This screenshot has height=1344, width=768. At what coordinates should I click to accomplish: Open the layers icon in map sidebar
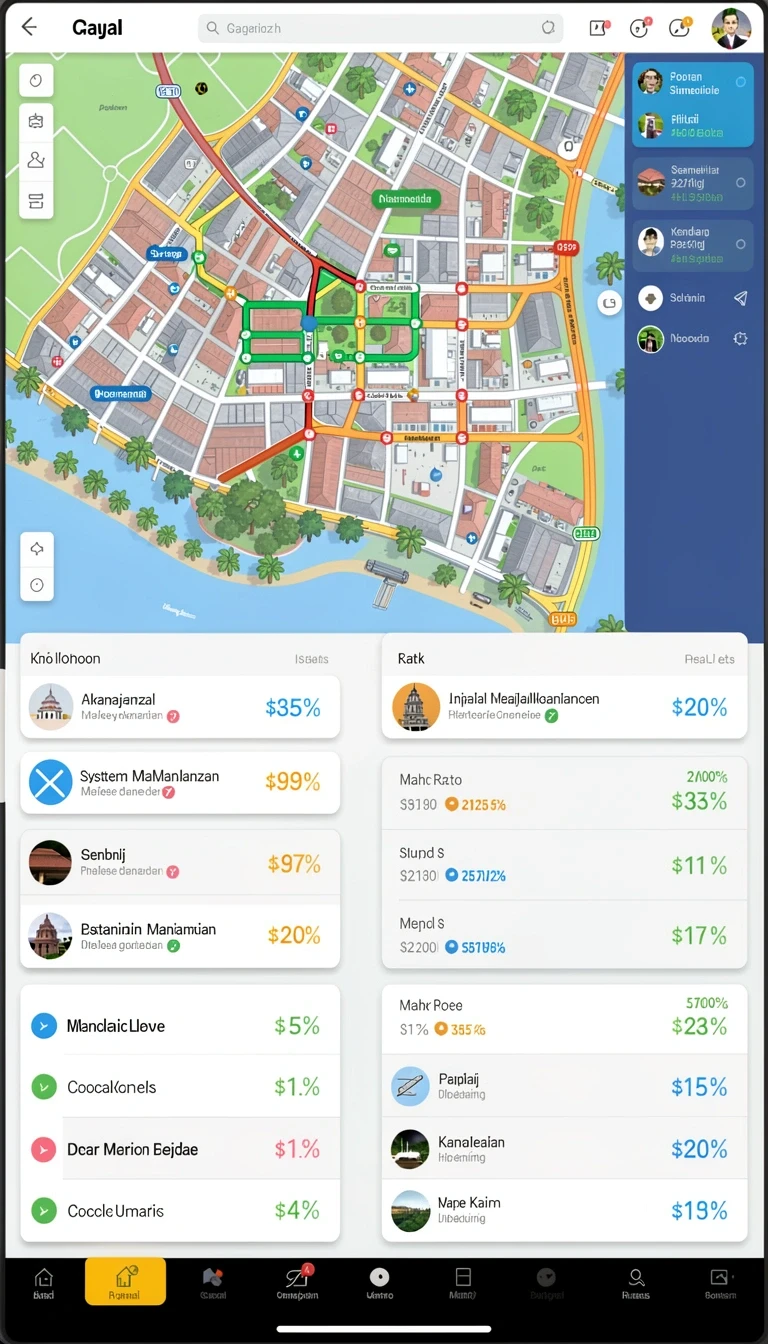[36, 200]
